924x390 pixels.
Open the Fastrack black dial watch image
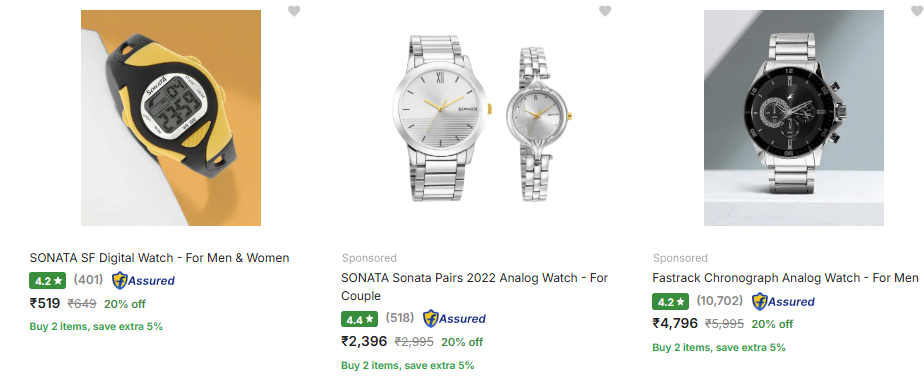[x=794, y=118]
